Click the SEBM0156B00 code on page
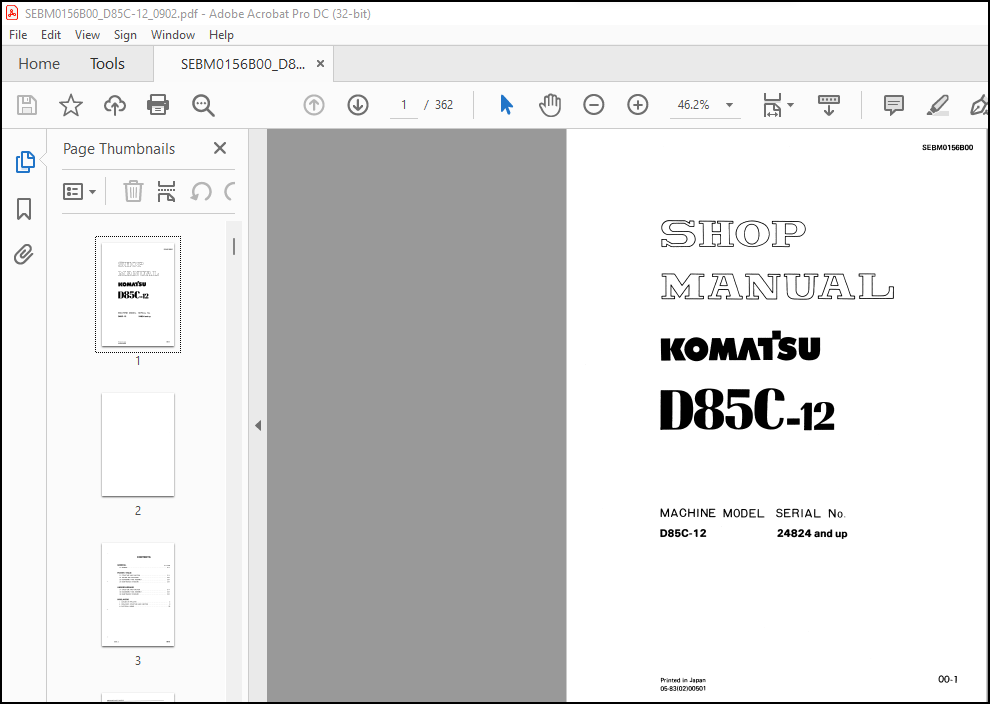The height and width of the screenshot is (704, 990). 947,148
